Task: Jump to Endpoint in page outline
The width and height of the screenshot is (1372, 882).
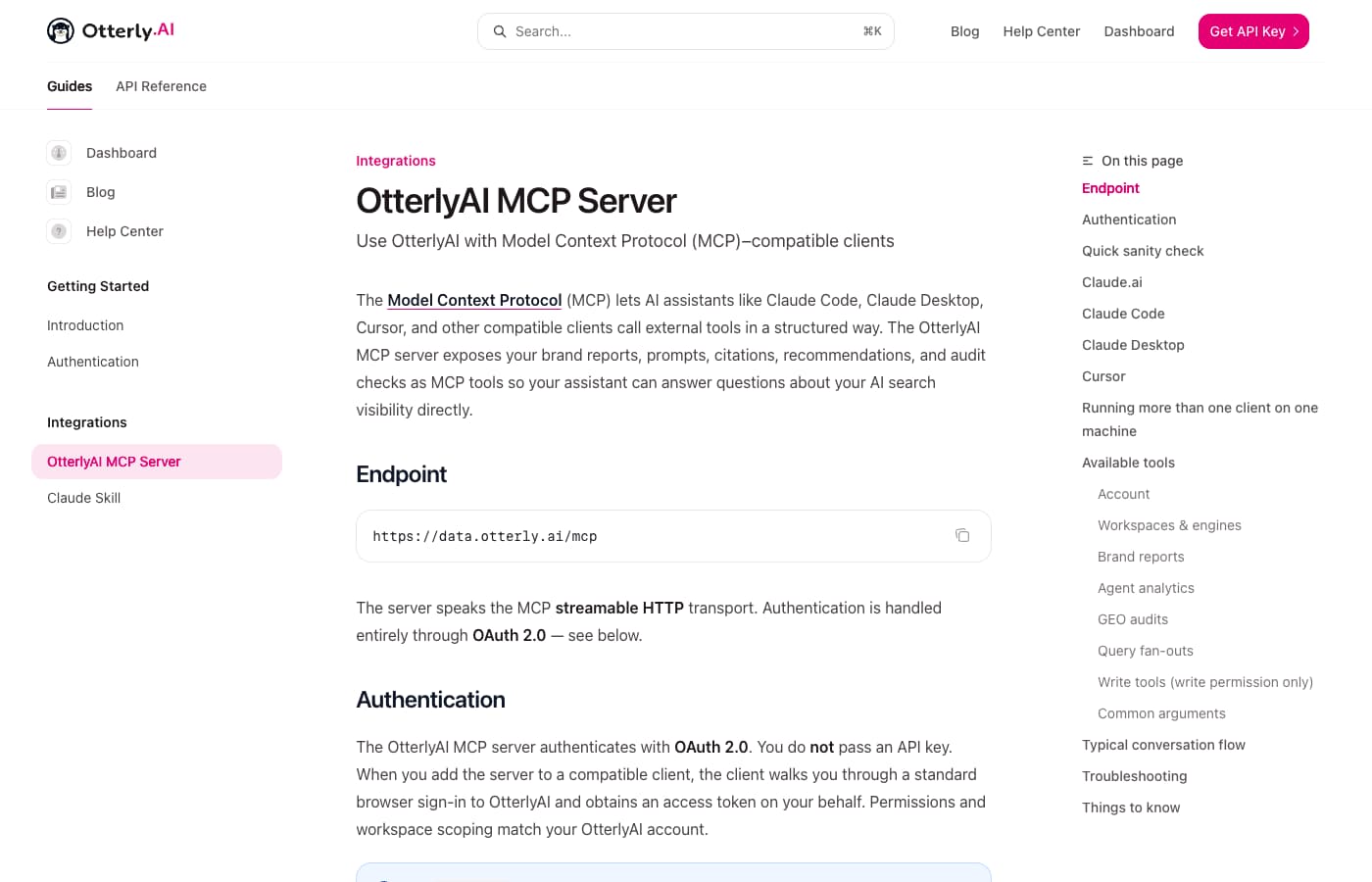Action: point(1110,188)
